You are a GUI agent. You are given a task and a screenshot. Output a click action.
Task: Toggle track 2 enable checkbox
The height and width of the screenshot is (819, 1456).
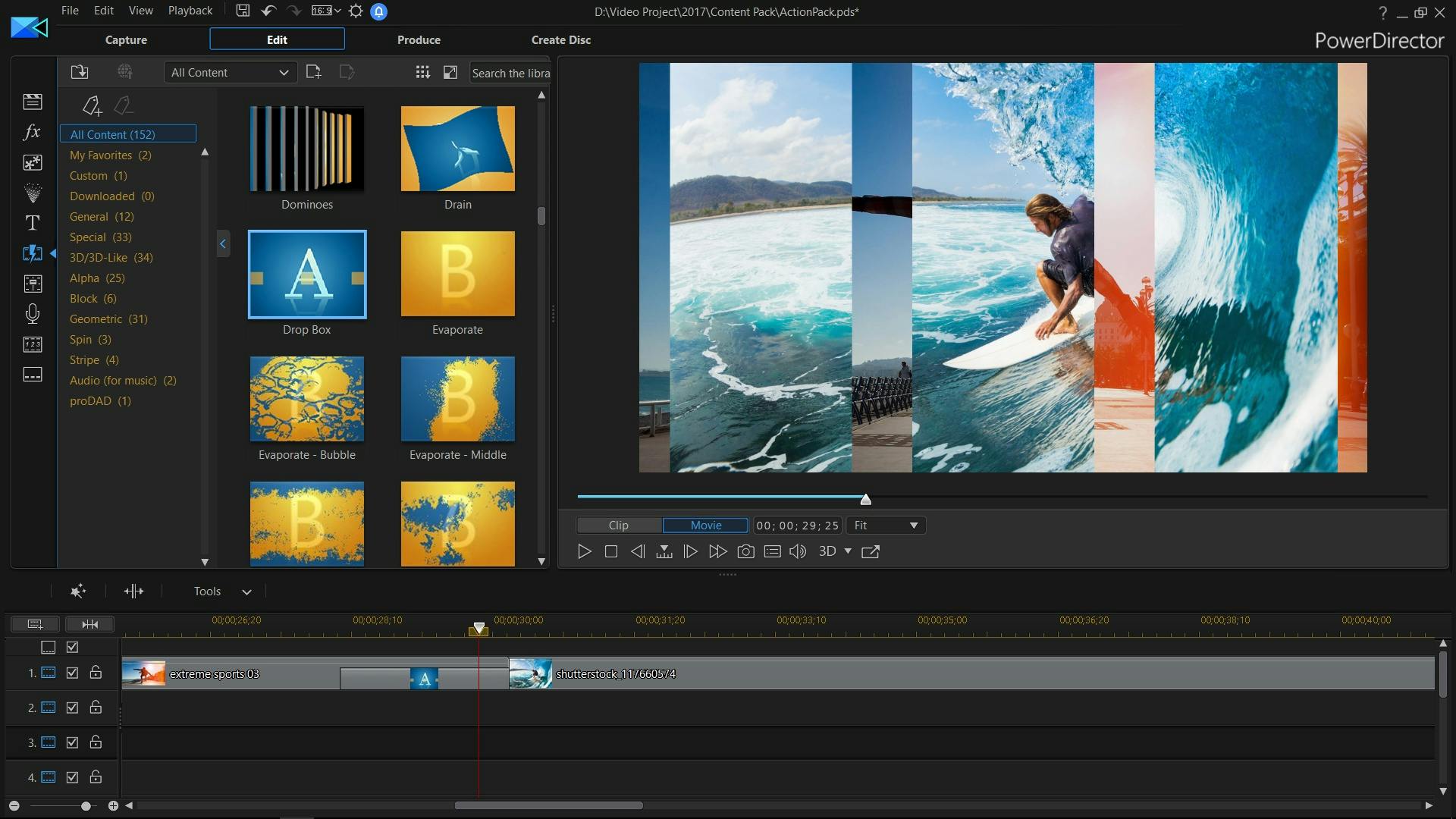[x=73, y=708]
